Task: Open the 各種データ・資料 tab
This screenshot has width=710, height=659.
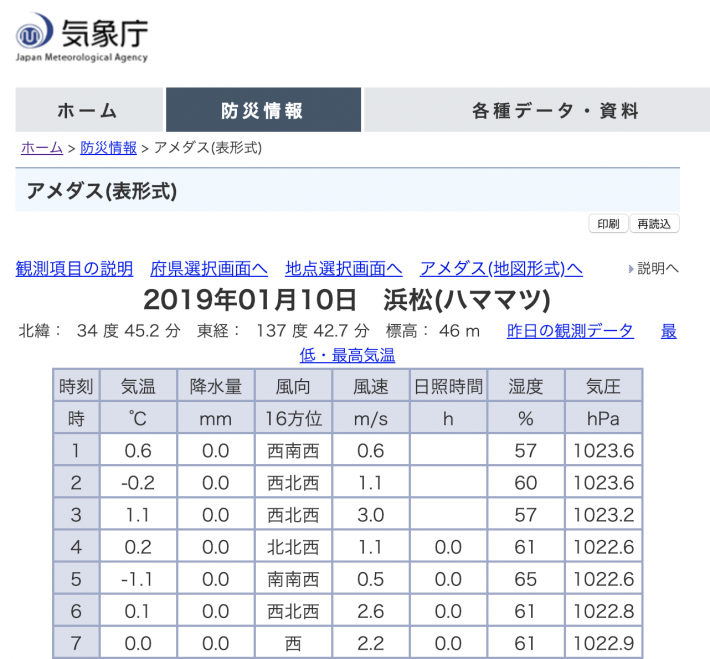Action: pyautogui.click(x=555, y=111)
